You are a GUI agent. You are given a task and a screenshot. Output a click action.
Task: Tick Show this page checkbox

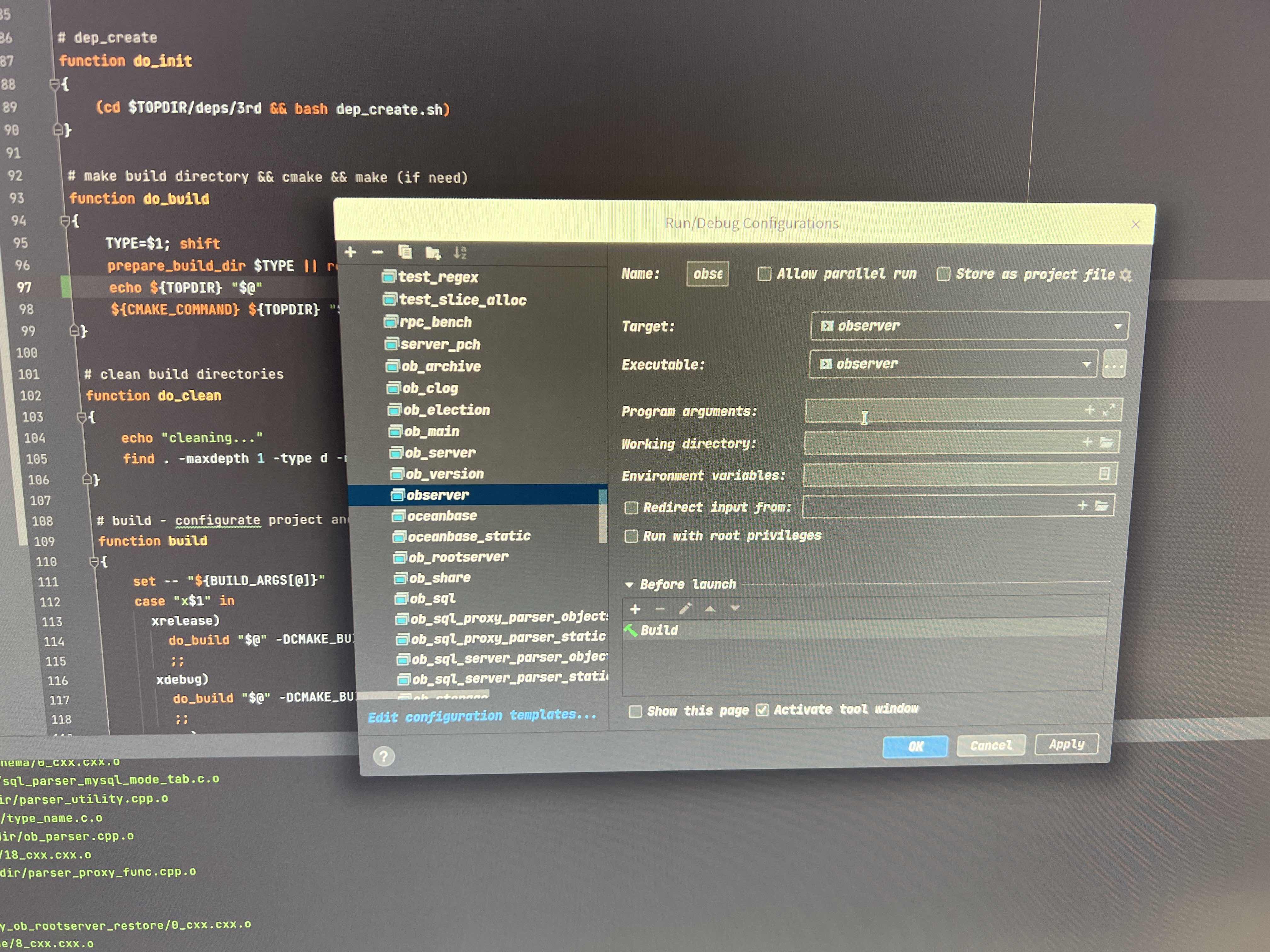coord(635,711)
